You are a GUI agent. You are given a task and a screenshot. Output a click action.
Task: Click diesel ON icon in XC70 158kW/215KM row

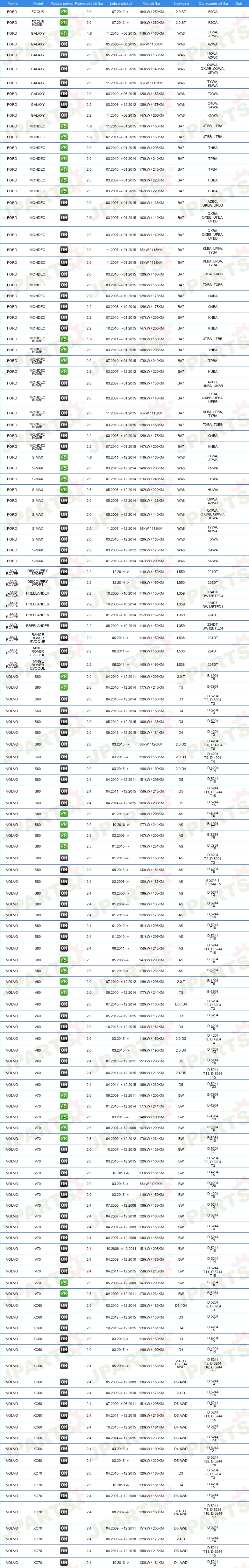point(64,1550)
